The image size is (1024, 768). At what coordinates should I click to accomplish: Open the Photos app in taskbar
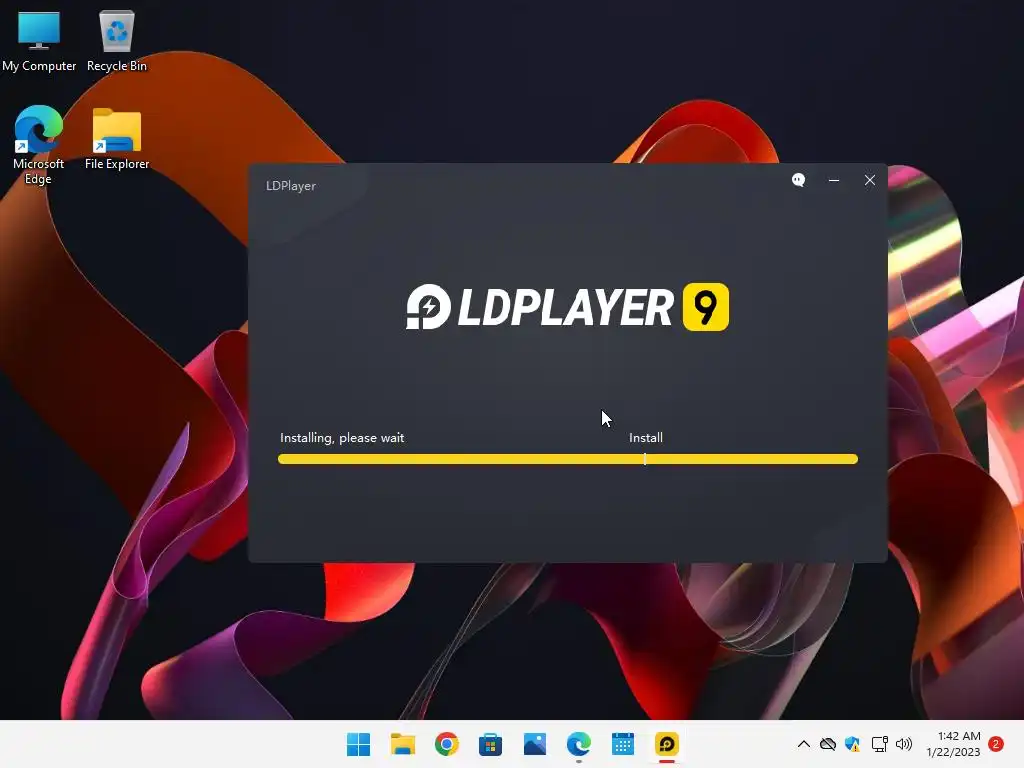point(535,744)
